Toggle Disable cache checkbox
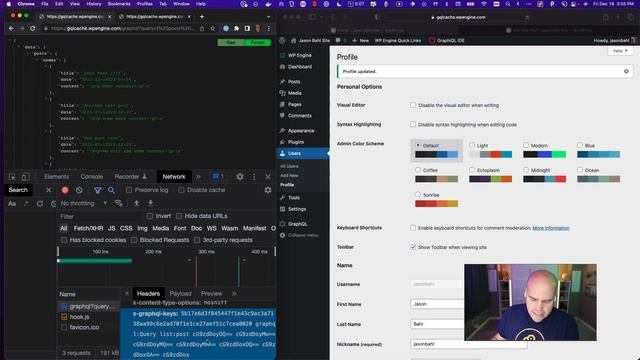The image size is (640, 360). [x=181, y=190]
